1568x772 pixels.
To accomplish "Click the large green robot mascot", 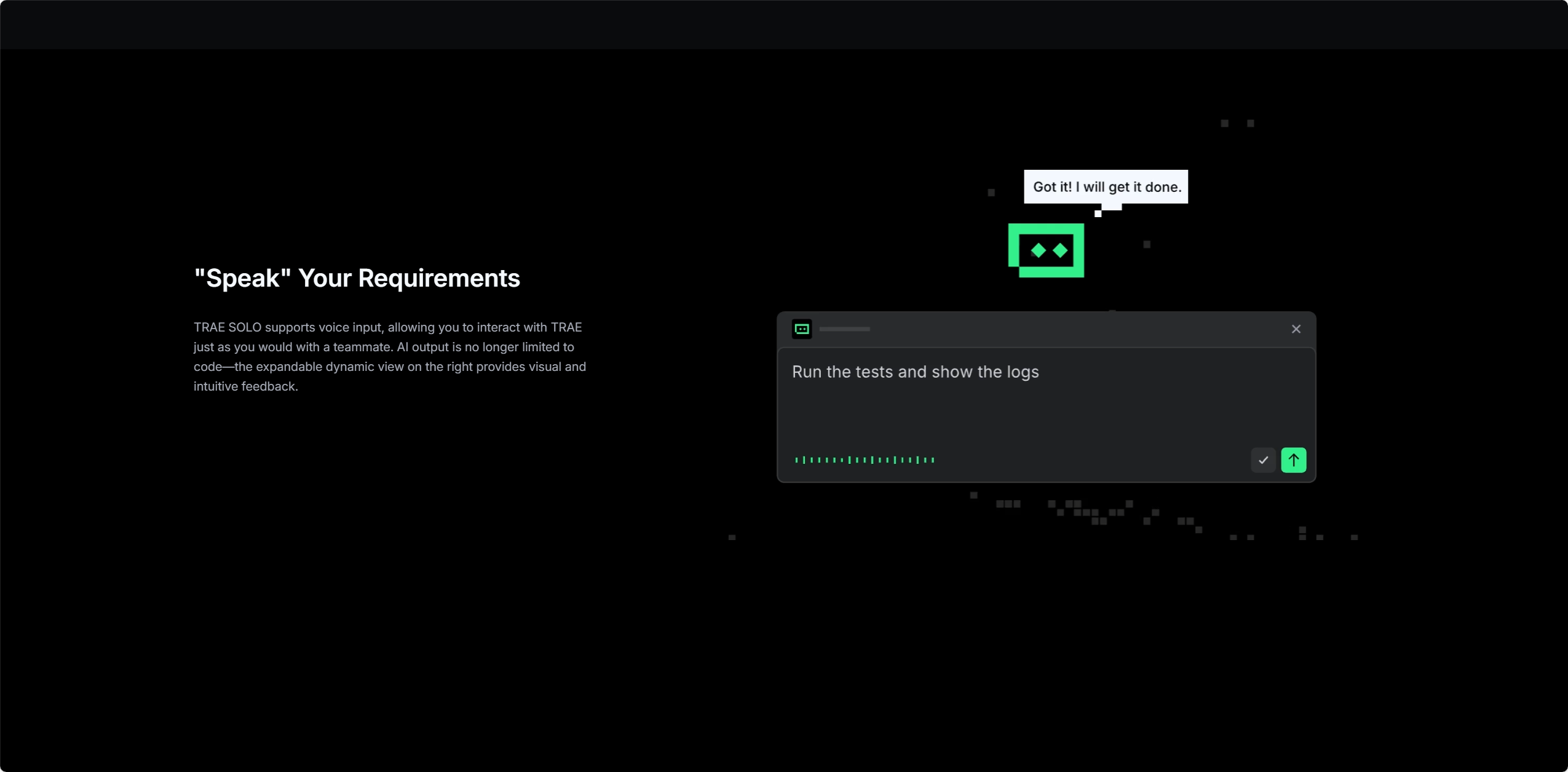I will 1046,250.
